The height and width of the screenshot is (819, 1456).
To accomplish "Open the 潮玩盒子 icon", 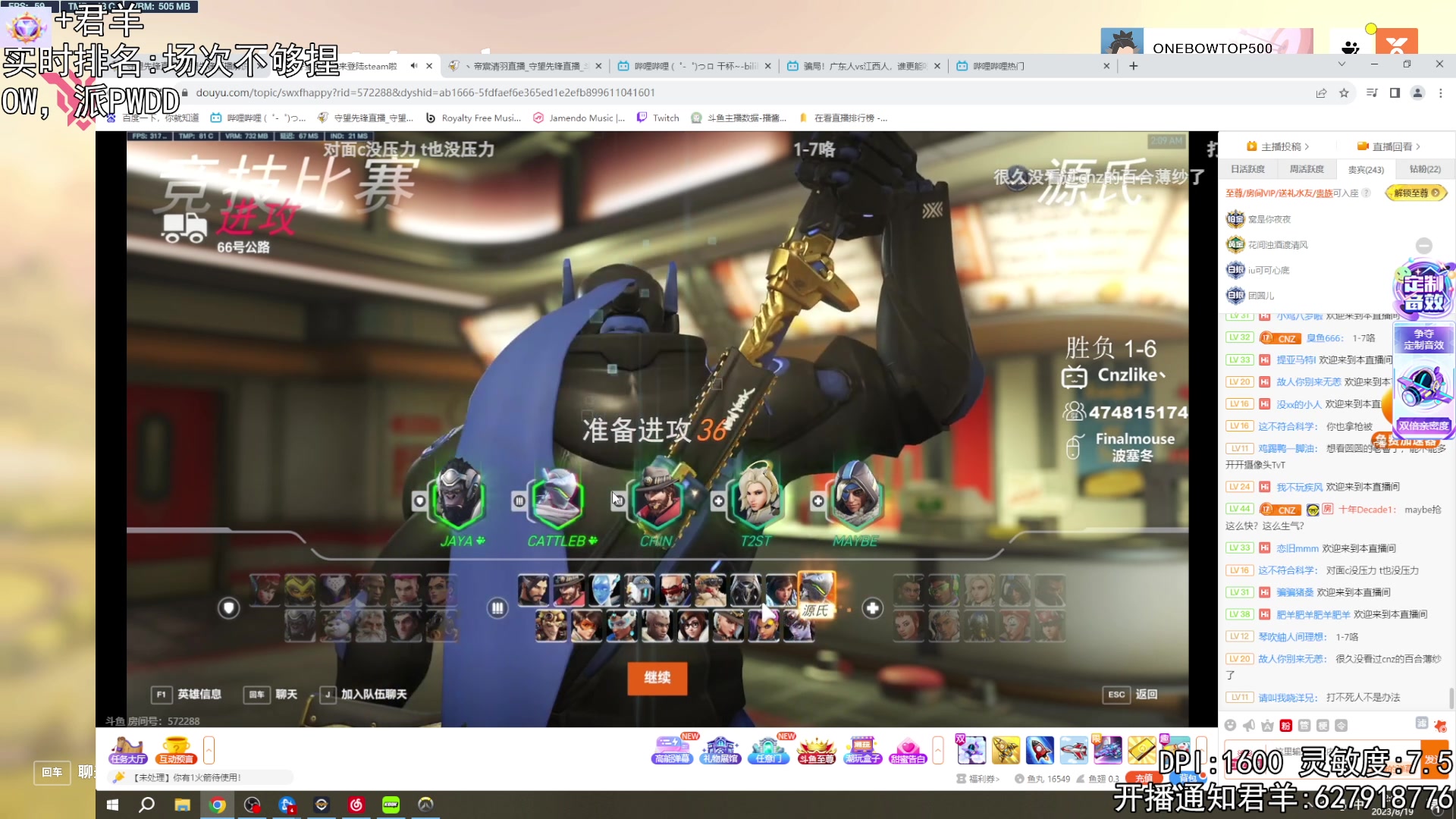I will [x=863, y=750].
